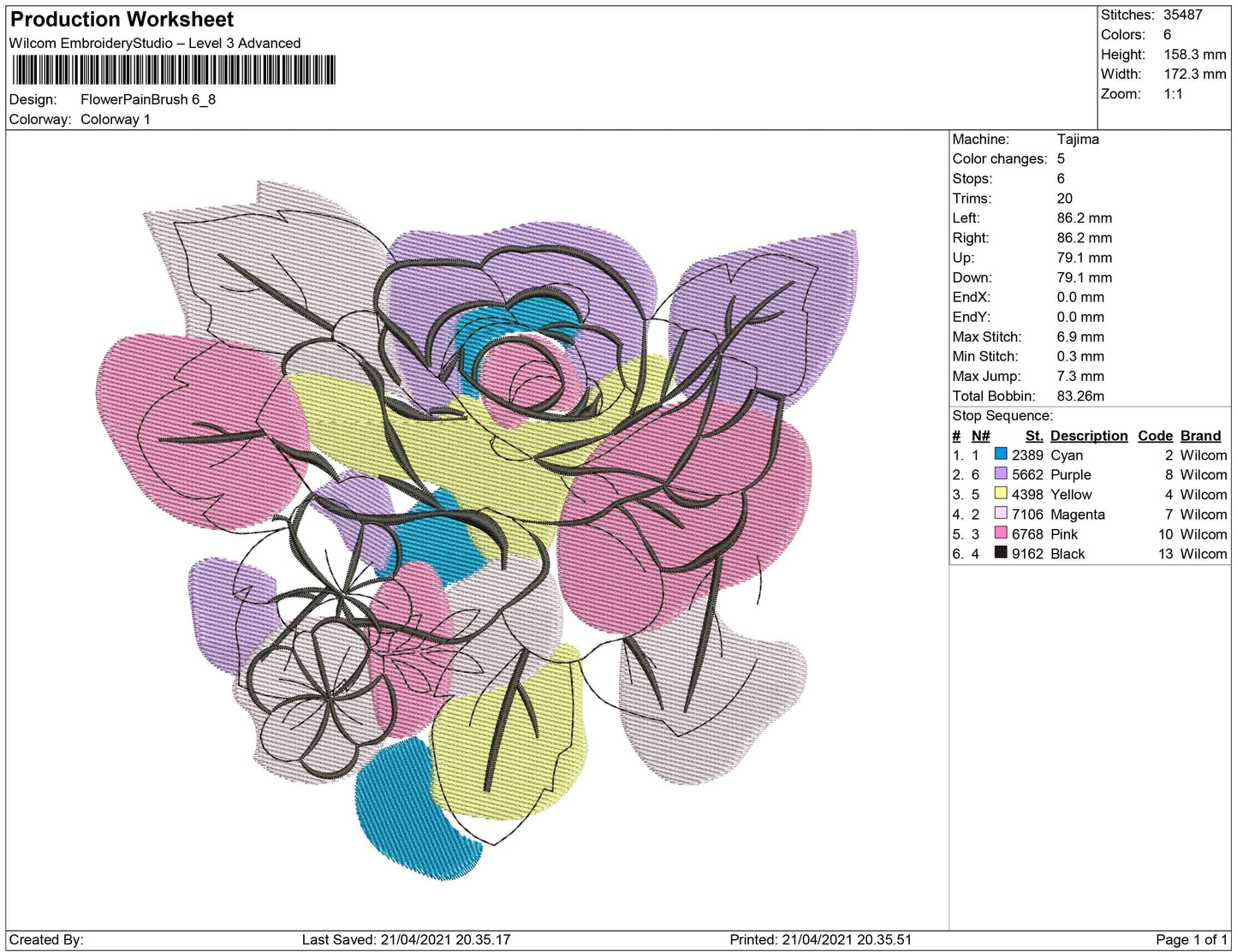The height and width of the screenshot is (952, 1237).
Task: Open the Machine Tajima selection
Action: click(x=1080, y=139)
